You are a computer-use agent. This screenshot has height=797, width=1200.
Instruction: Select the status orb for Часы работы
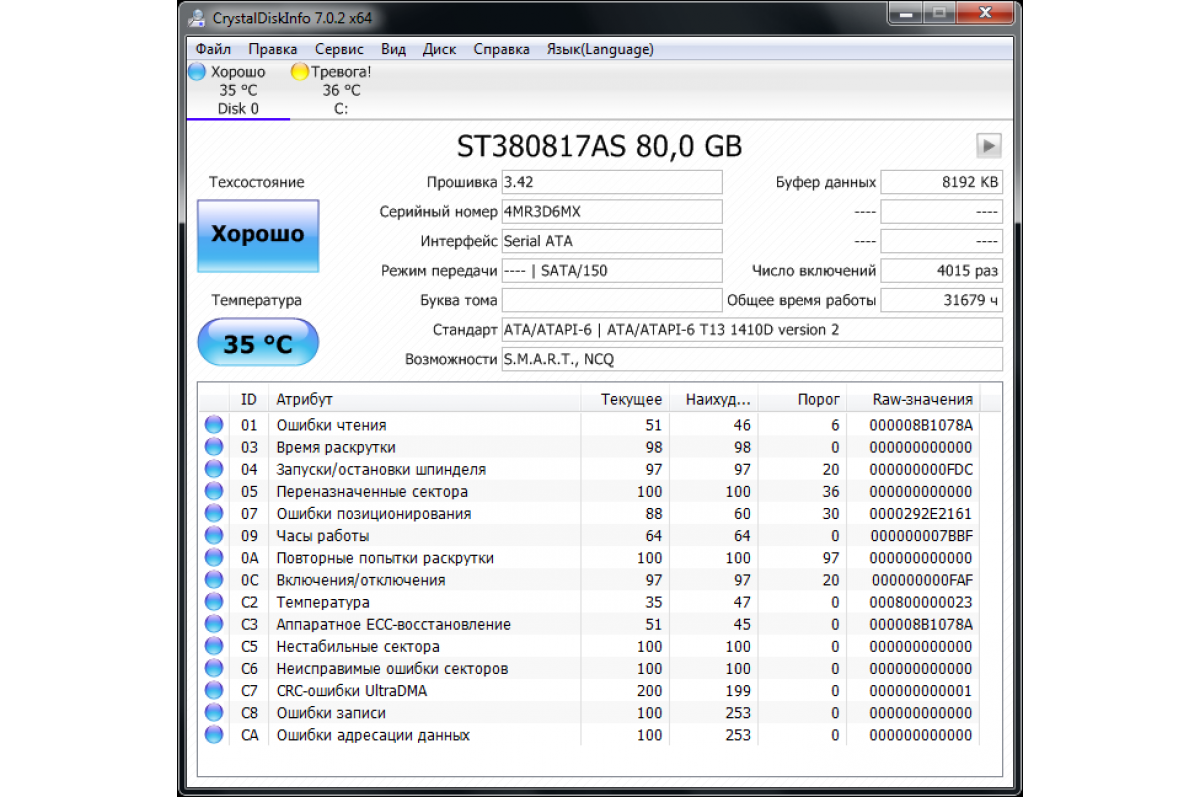coord(214,536)
